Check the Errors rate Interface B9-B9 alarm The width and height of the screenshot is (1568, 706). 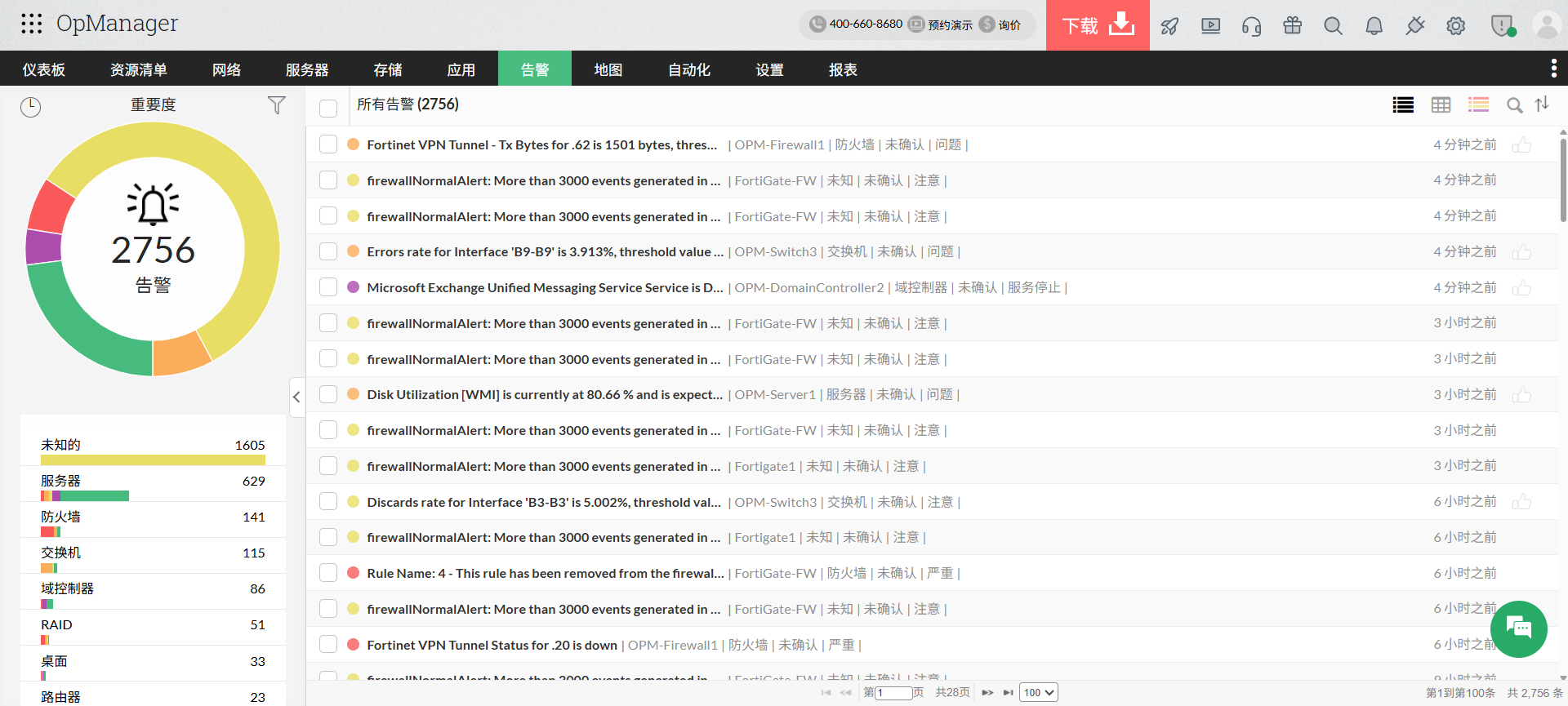[x=328, y=251]
